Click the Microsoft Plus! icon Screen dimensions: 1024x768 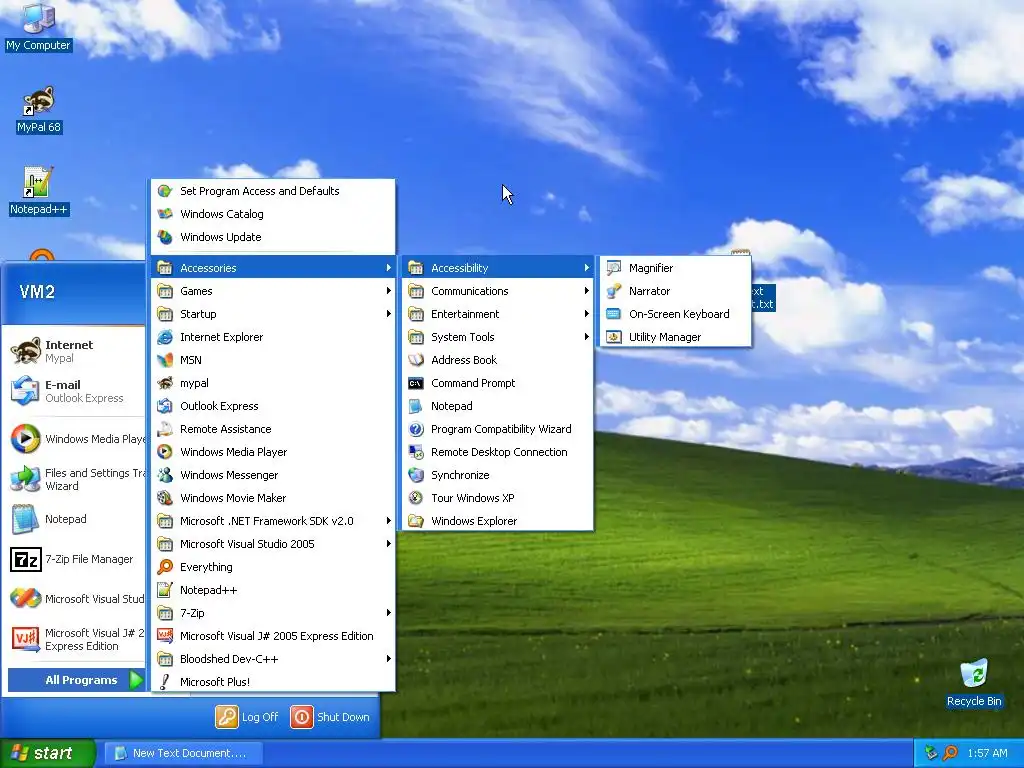165,682
